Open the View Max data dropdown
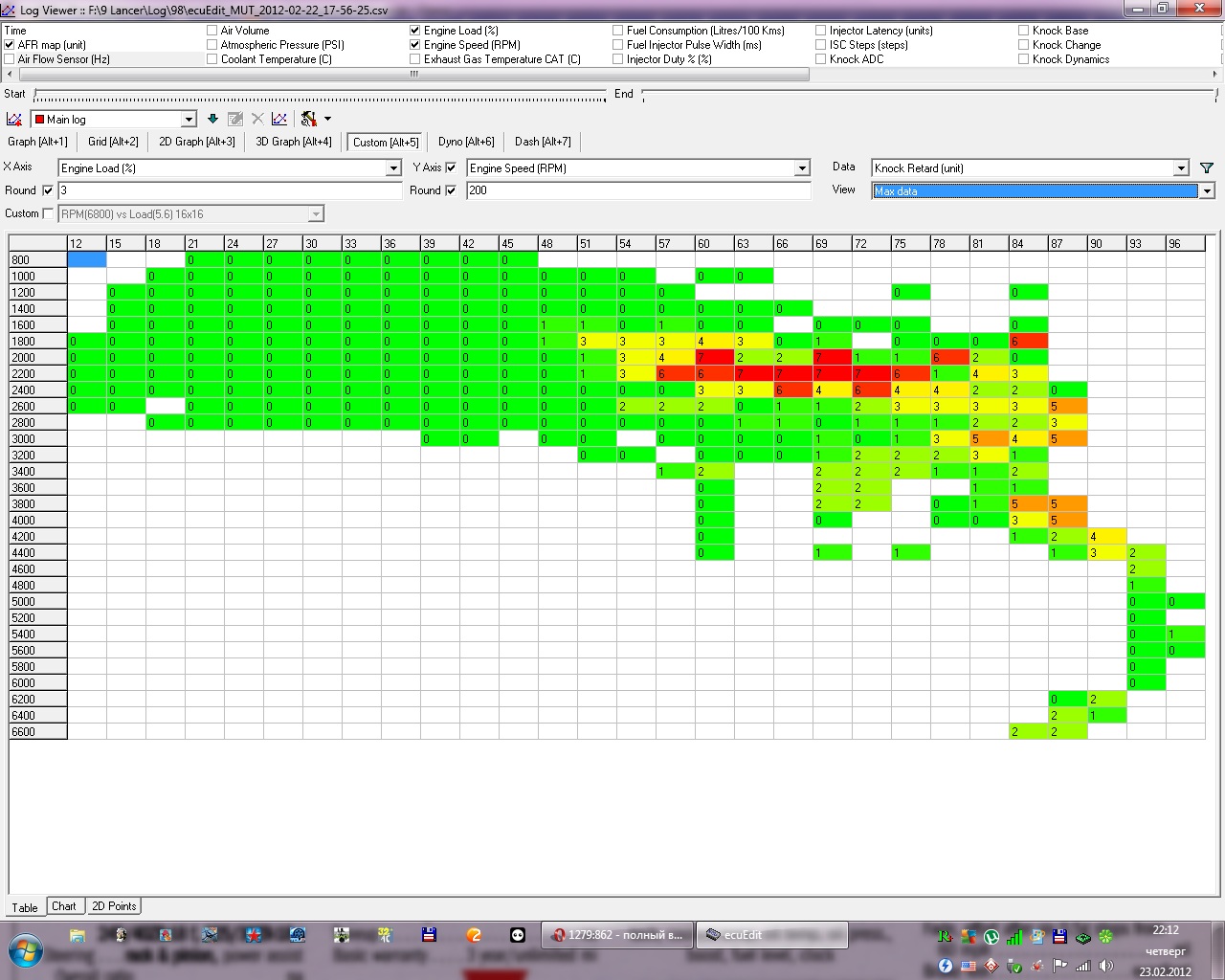This screenshot has width=1225, height=980. (x=1207, y=191)
